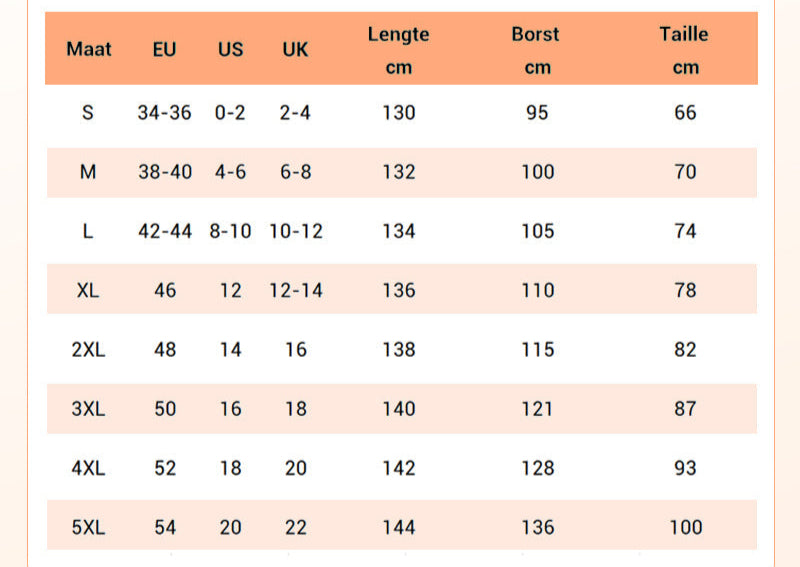800x567 pixels.
Task: Click the UK size 12-14 cell
Action: click(295, 291)
